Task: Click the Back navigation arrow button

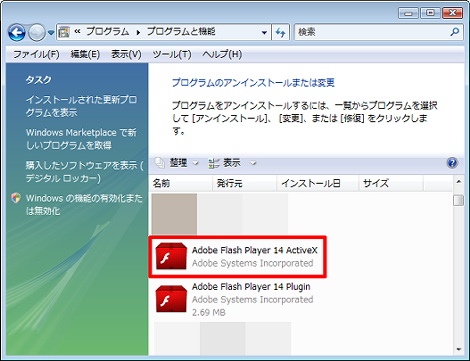Action: pyautogui.click(x=17, y=33)
